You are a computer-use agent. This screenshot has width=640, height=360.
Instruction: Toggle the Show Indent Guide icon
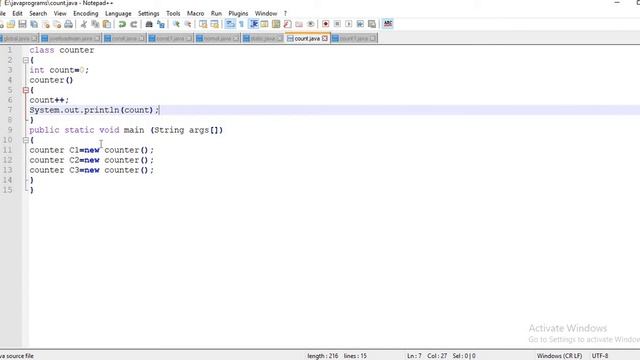point(253,24)
